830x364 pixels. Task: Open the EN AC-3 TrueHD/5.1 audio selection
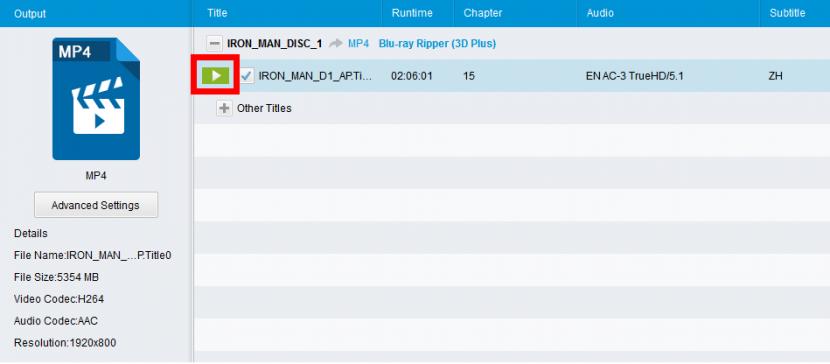pyautogui.click(x=635, y=76)
